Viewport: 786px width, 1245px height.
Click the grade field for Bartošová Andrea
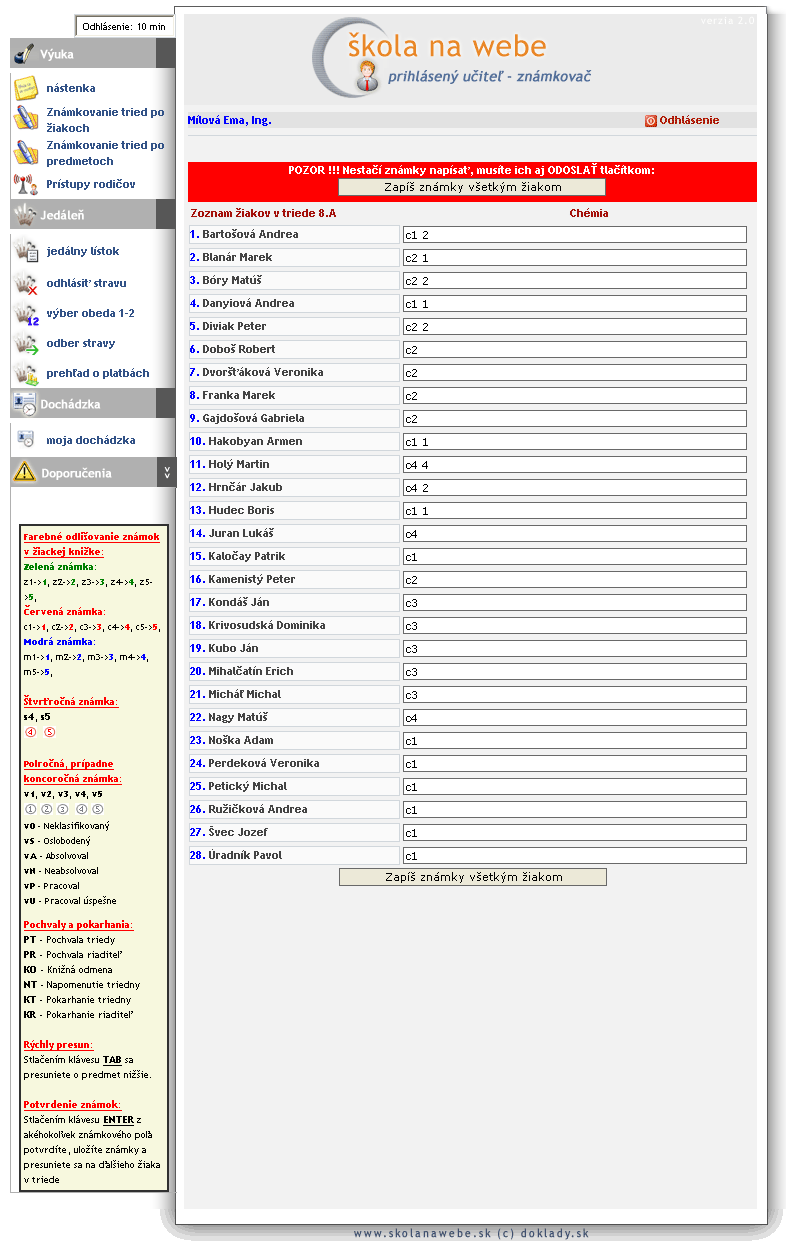574,235
